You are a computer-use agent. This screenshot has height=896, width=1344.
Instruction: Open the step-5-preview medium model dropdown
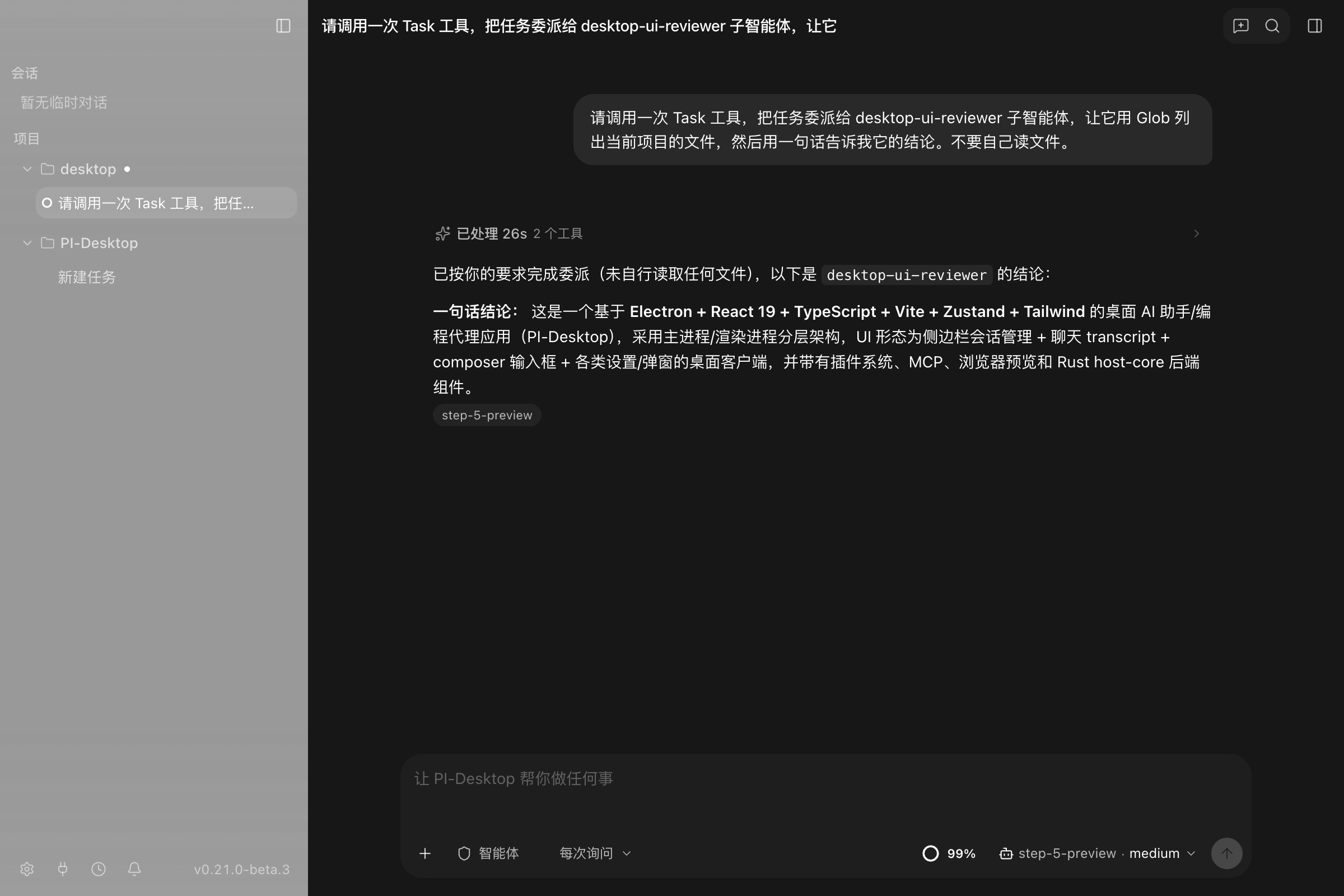(x=1097, y=853)
